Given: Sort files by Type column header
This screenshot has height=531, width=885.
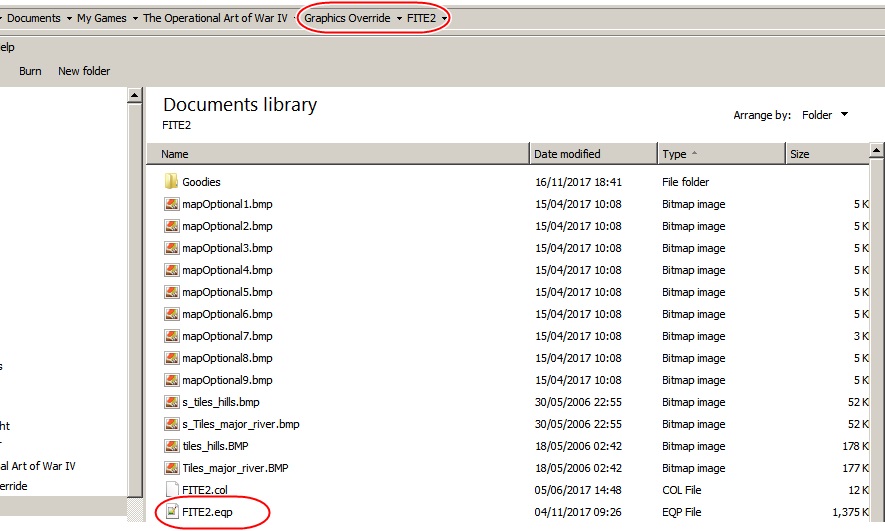Looking at the screenshot, I should click(x=721, y=153).
